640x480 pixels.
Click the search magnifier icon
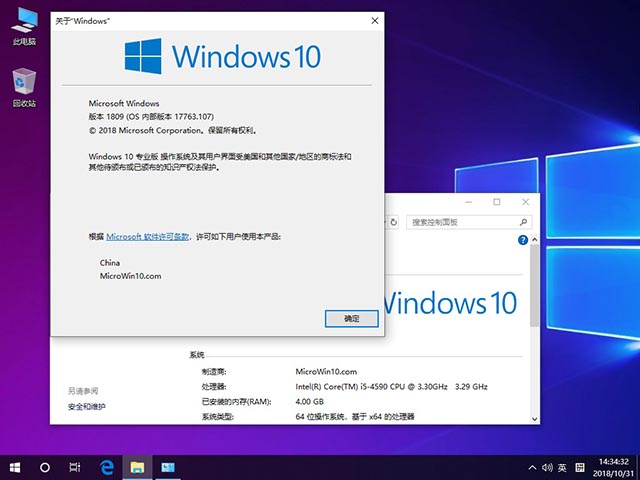click(523, 222)
